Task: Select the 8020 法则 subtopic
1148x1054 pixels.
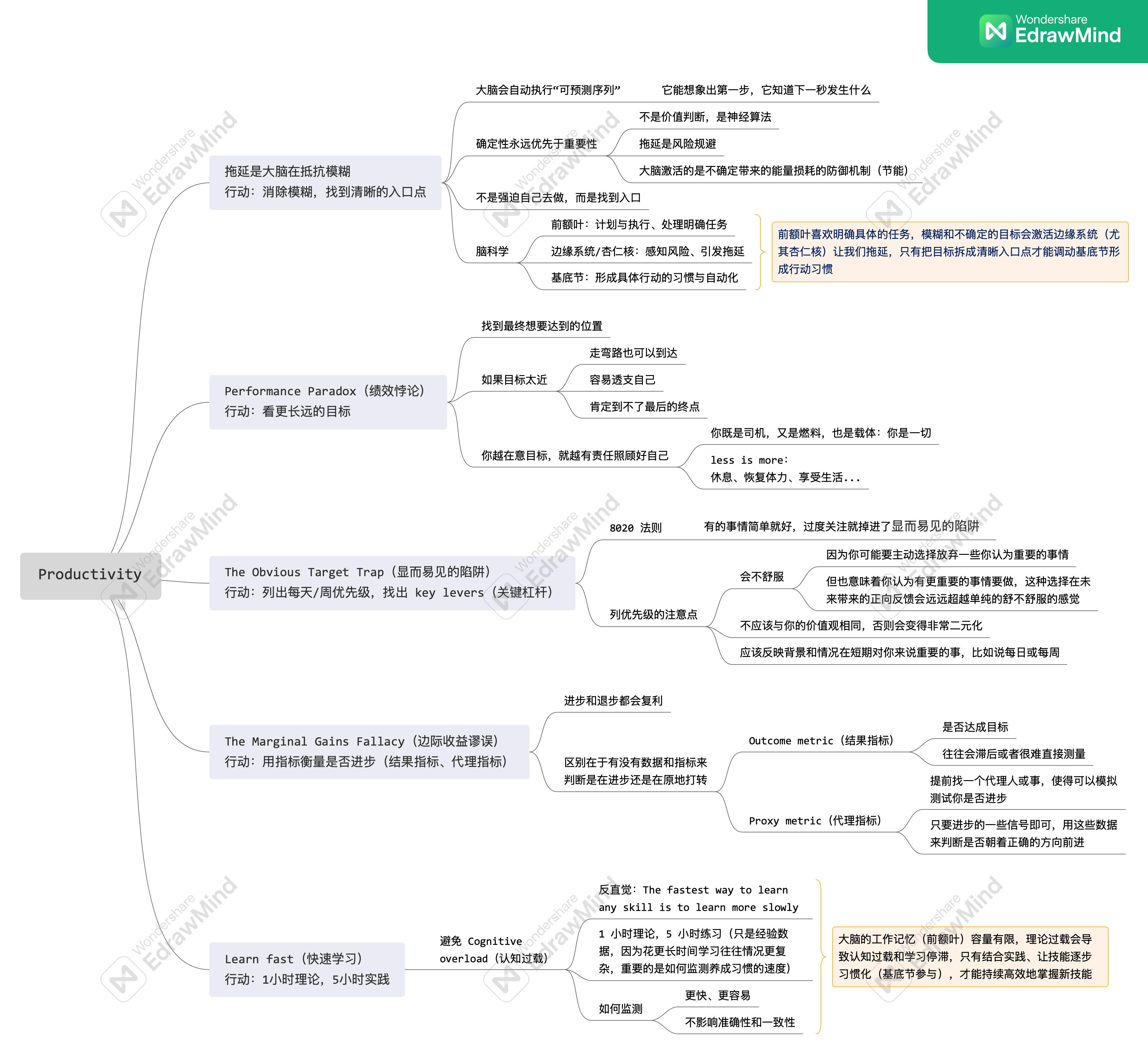Action: pos(635,528)
